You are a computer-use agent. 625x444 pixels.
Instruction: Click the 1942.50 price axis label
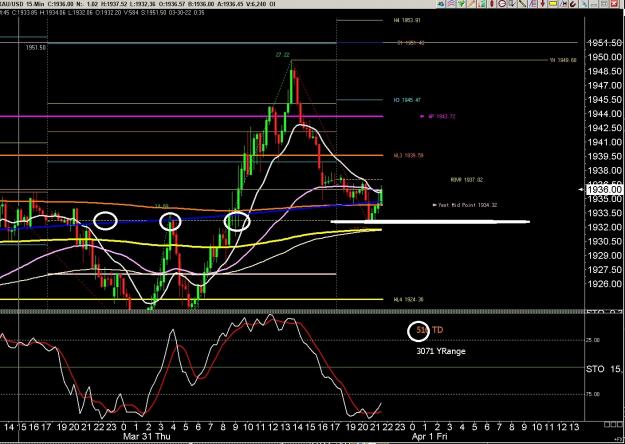coord(605,128)
